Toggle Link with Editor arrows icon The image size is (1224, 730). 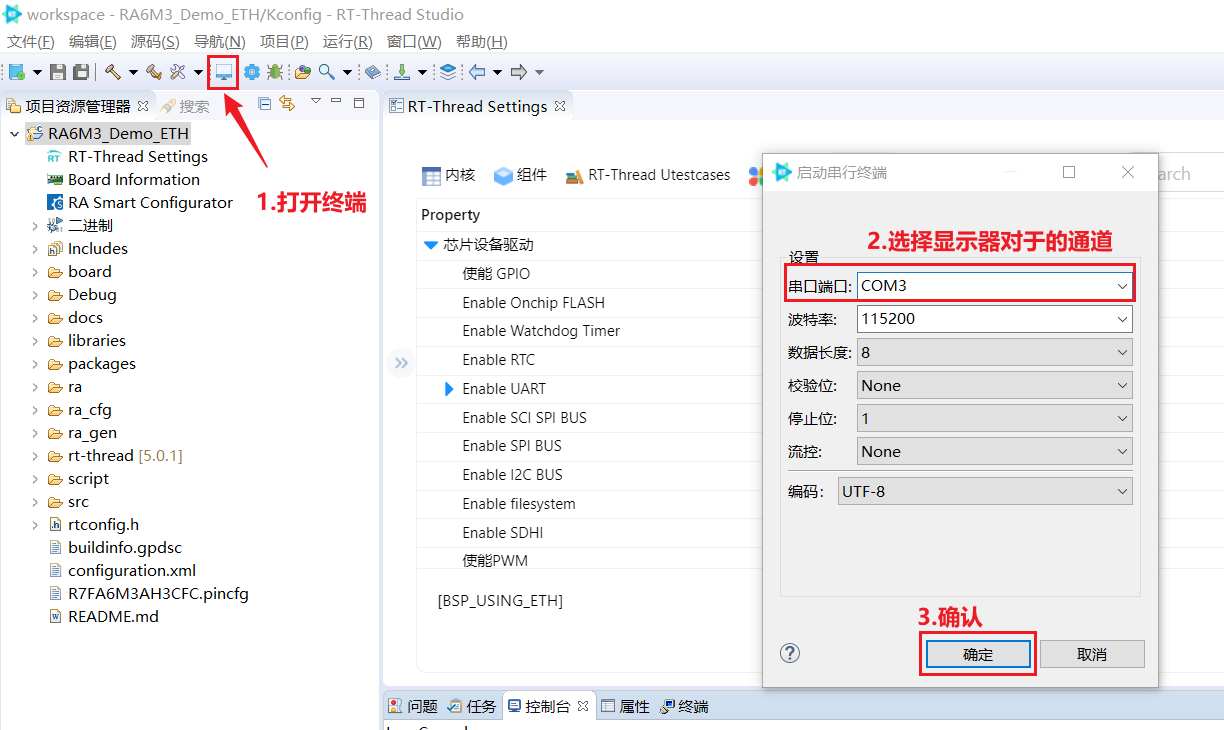tap(287, 103)
